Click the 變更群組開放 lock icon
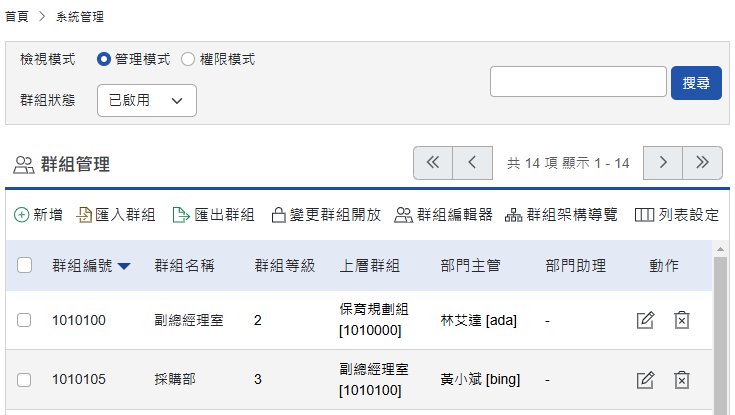Image resolution: width=735 pixels, height=415 pixels. point(279,215)
